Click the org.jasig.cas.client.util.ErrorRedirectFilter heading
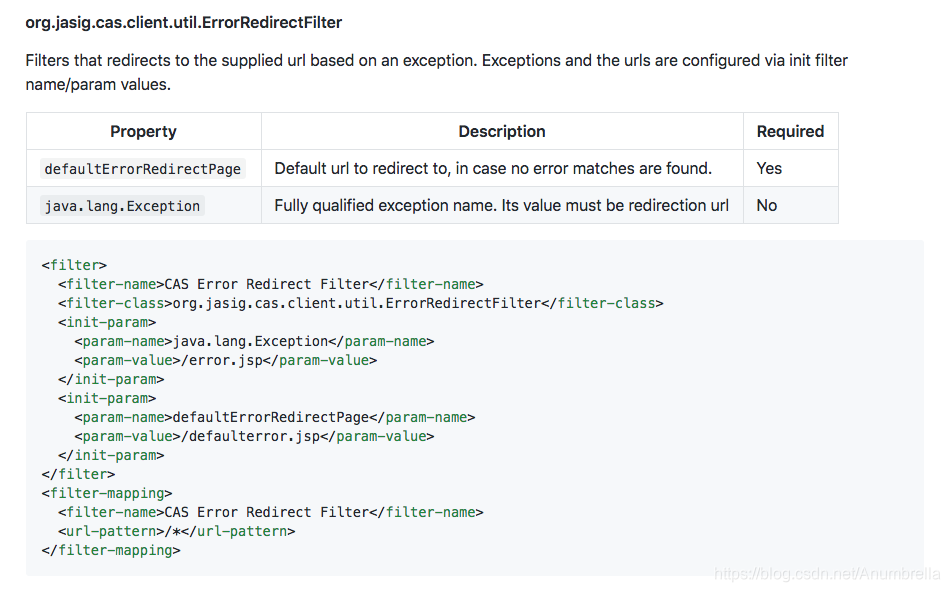The image size is (950, 592). (183, 22)
